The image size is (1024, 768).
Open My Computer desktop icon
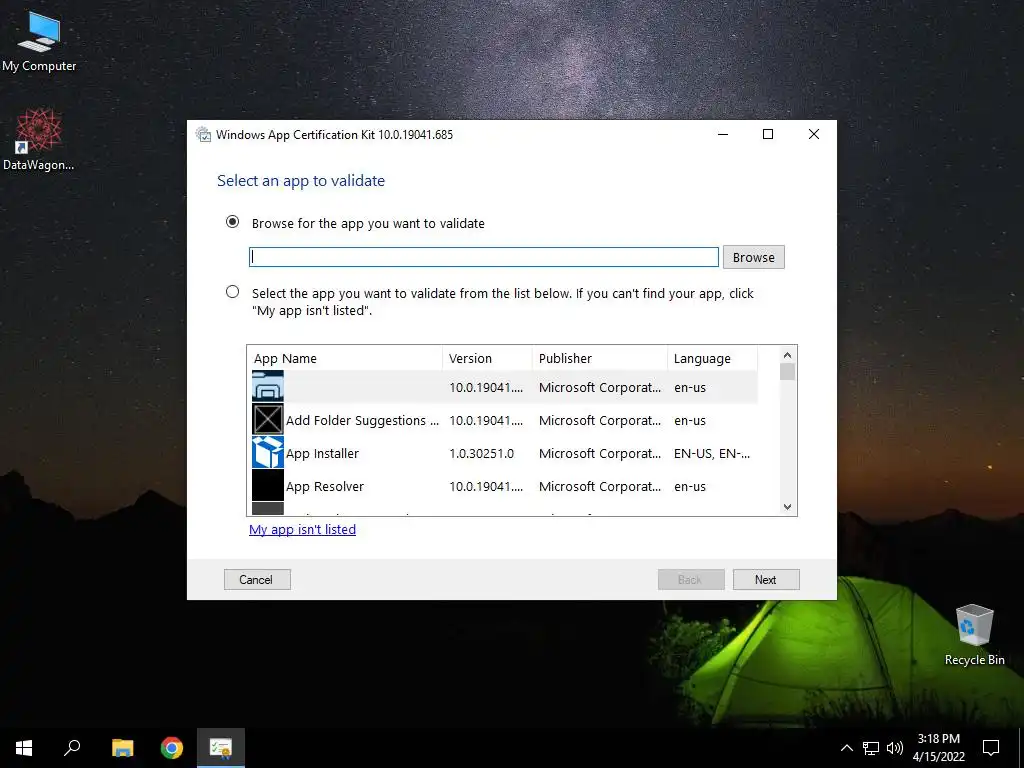39,42
